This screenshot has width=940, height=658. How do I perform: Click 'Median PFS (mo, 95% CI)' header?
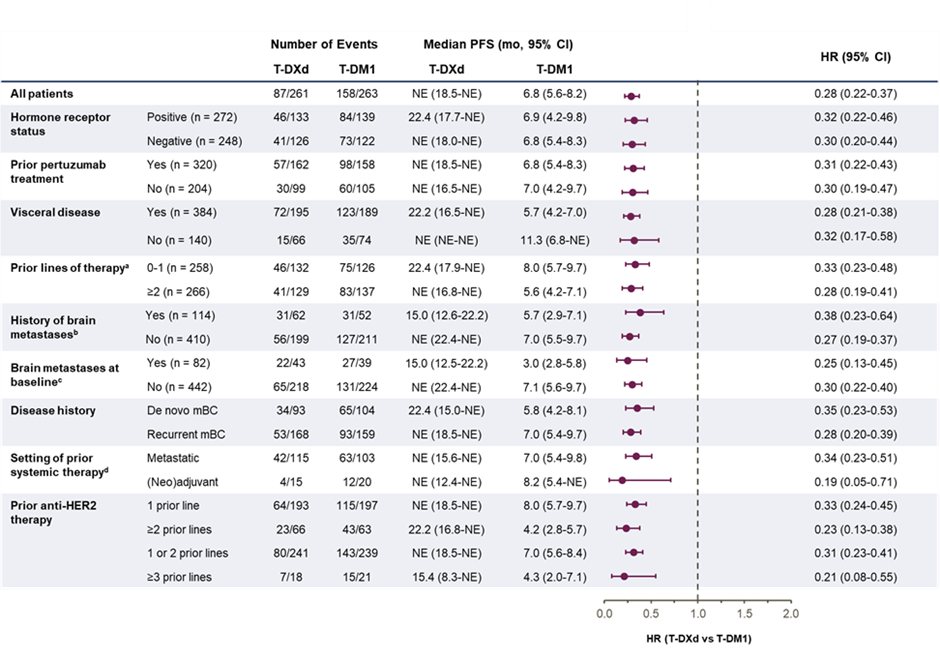[498, 44]
